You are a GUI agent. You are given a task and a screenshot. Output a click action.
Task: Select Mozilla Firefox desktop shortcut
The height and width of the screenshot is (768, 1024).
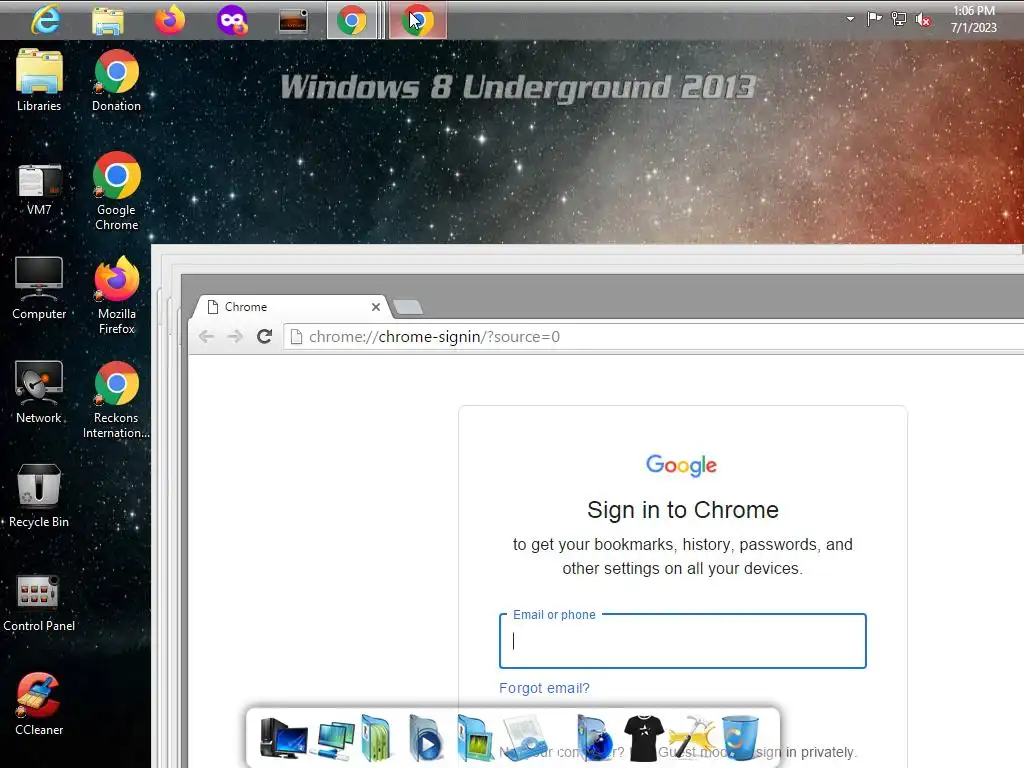(x=116, y=295)
